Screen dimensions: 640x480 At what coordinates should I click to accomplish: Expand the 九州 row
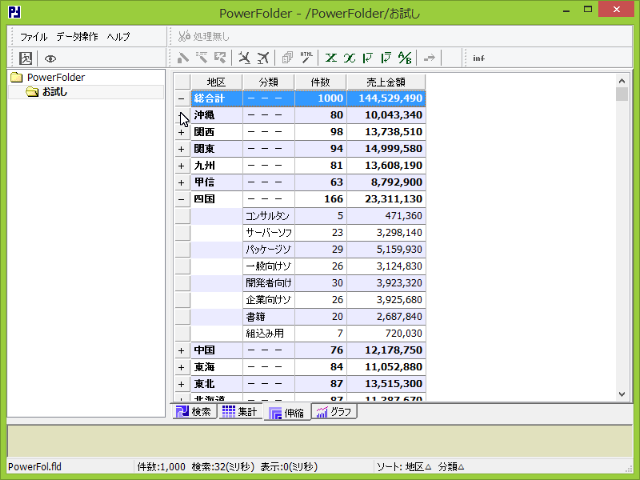pyautogui.click(x=181, y=166)
